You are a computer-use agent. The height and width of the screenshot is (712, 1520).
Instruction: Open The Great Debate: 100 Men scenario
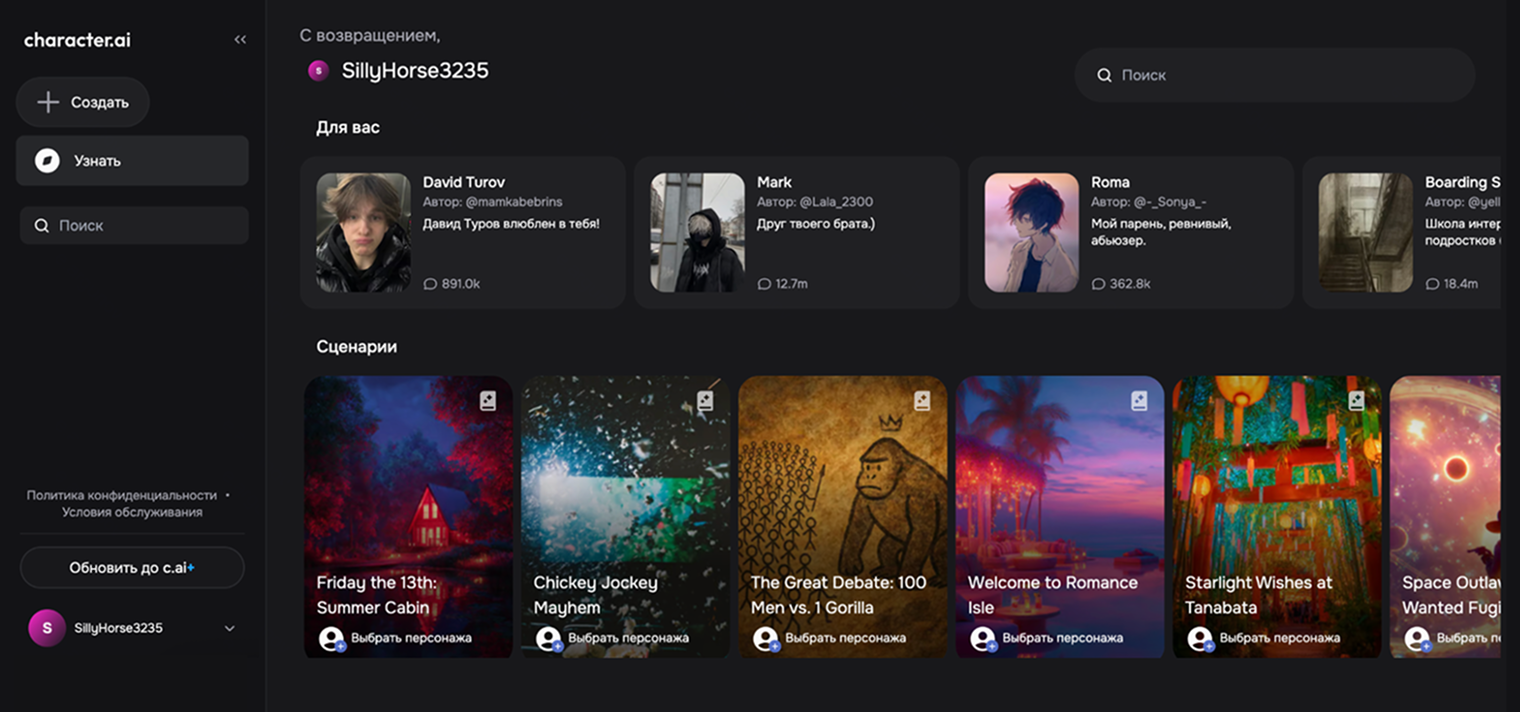coord(842,517)
